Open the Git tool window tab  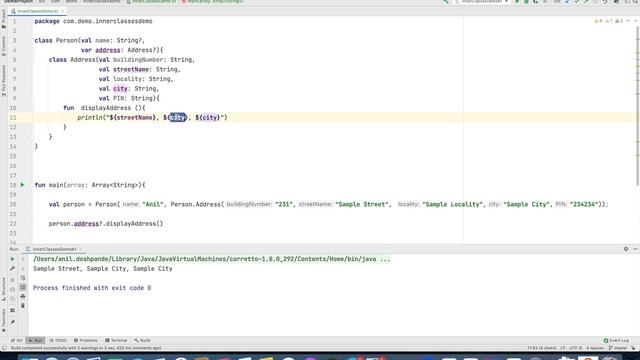[17, 340]
